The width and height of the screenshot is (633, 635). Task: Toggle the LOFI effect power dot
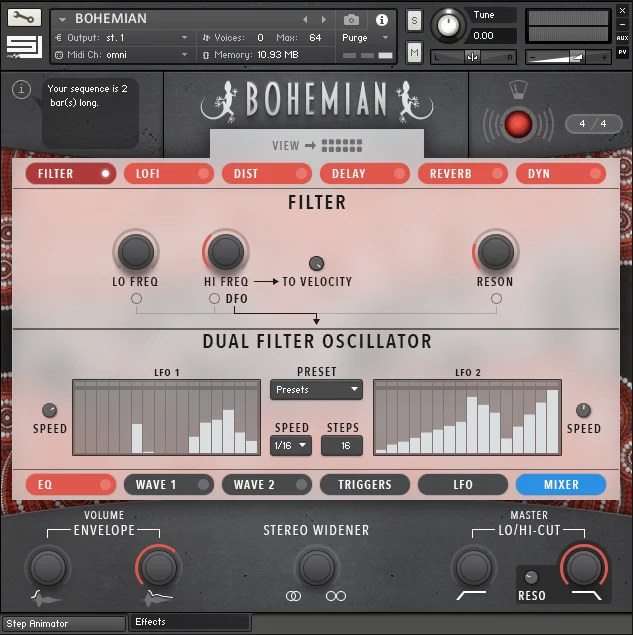[x=203, y=174]
